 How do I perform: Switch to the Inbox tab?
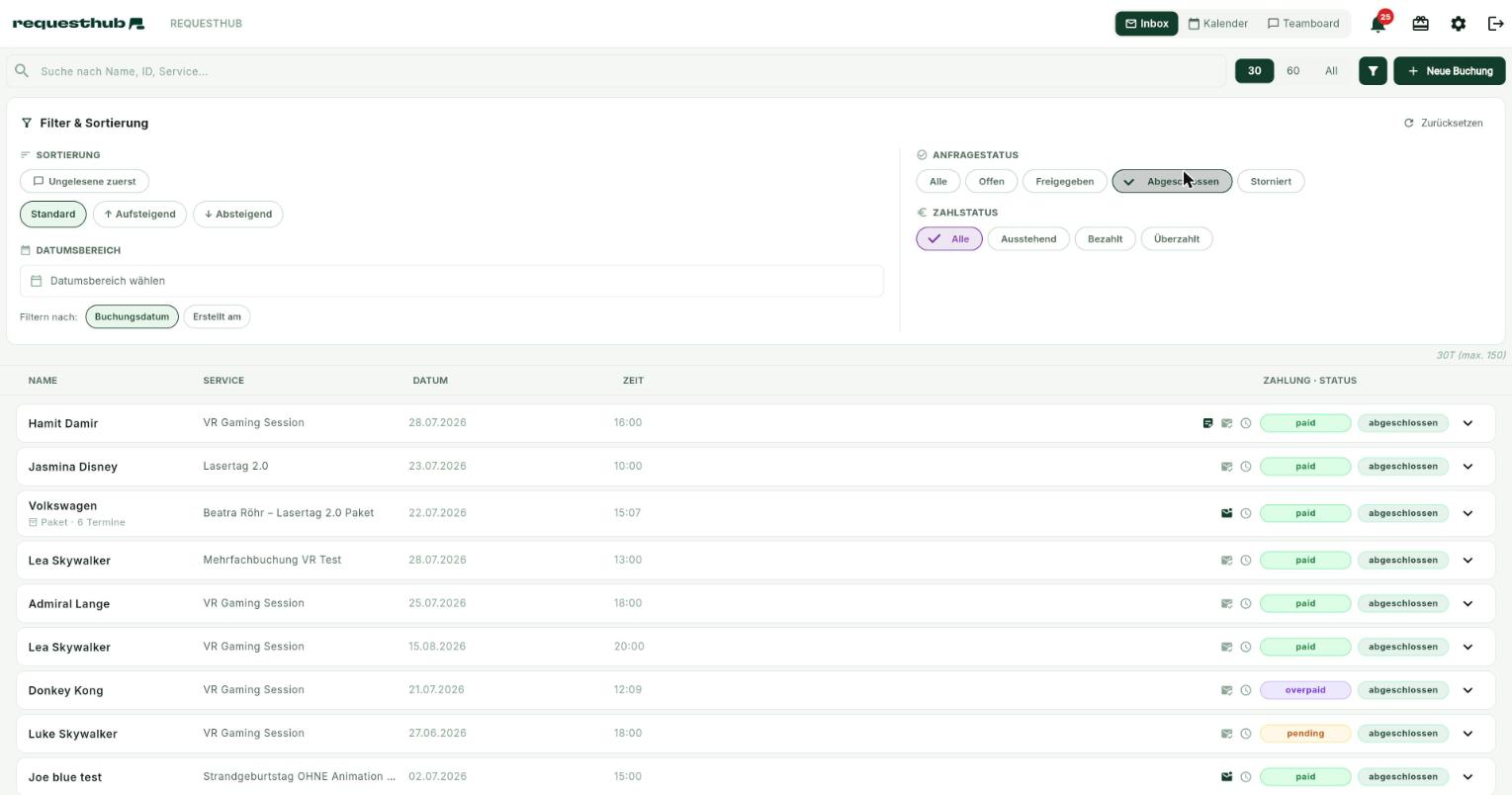1146,24
